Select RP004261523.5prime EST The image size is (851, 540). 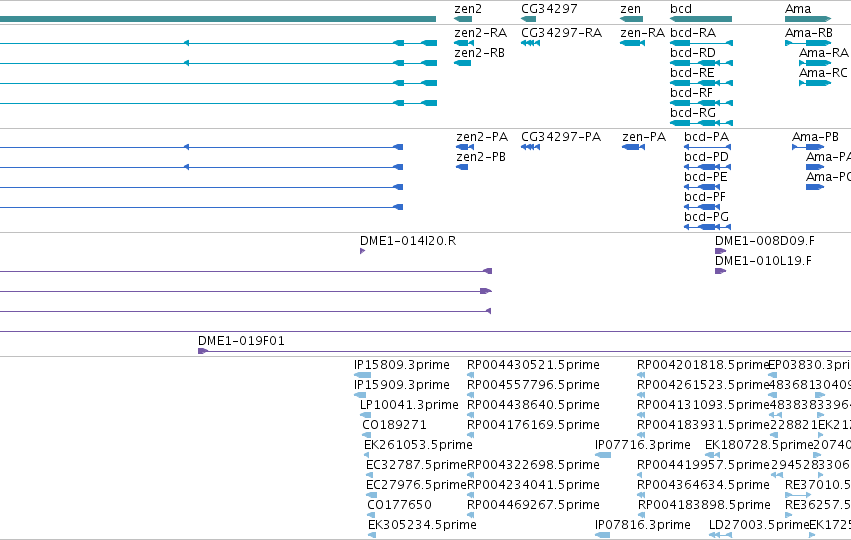[x=641, y=395]
